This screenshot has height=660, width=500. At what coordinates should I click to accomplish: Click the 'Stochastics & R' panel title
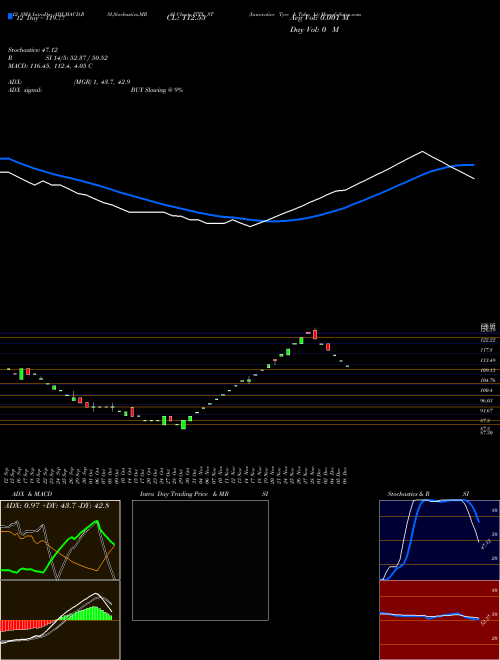pos(409,494)
